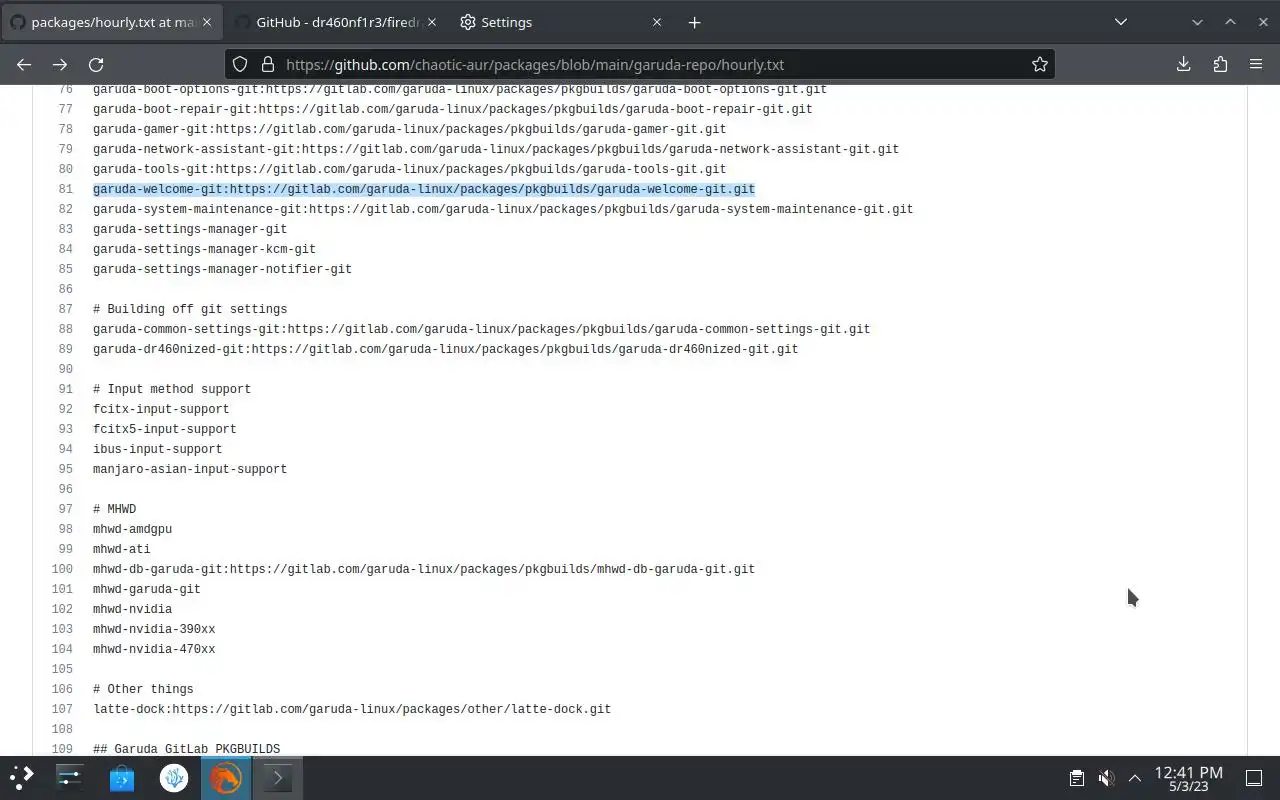
Task: Switch to Settings tab
Action: pyautogui.click(x=561, y=22)
